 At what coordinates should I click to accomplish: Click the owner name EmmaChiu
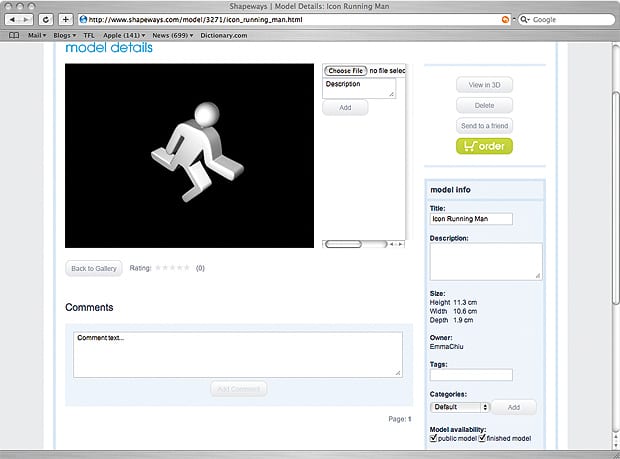pyautogui.click(x=446, y=347)
